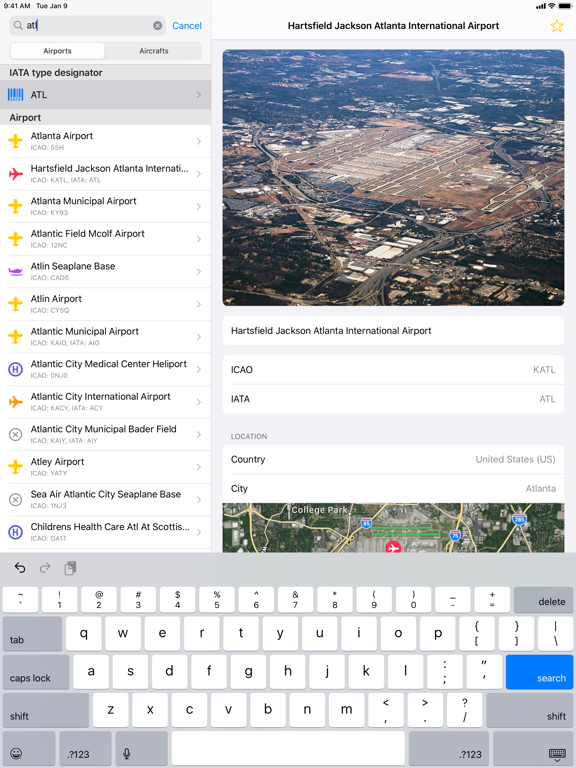
Task: Open ATL designator row chevron
Action: click(x=199, y=95)
